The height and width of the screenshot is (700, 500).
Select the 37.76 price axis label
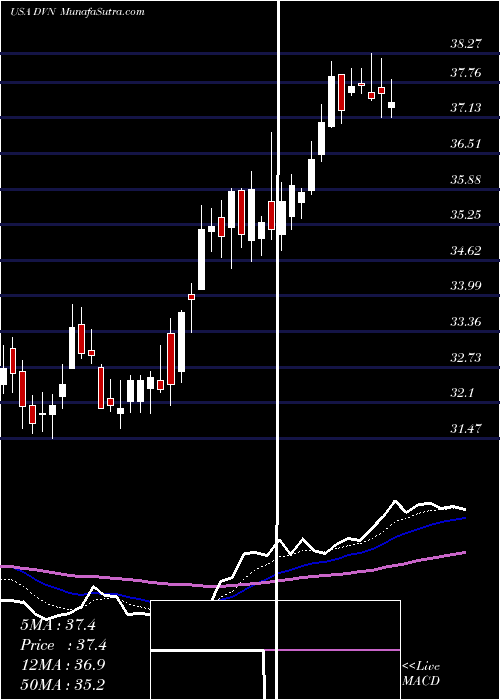pyautogui.click(x=466, y=73)
